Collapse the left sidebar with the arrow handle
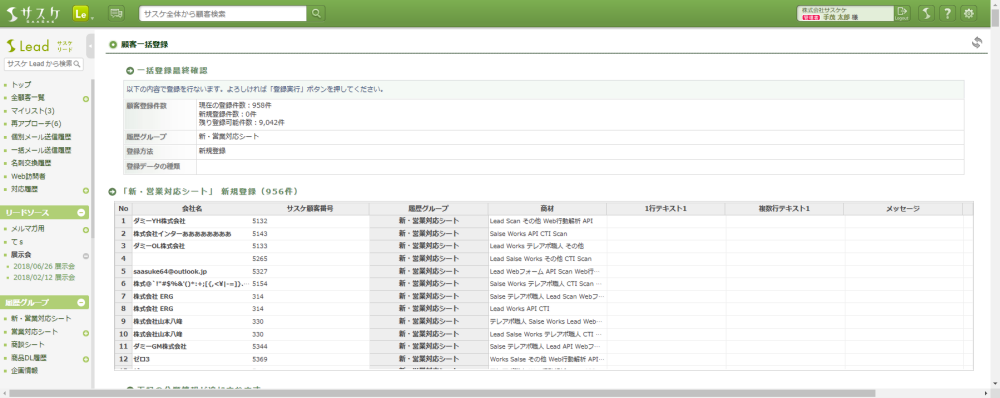This screenshot has width=1000, height=398. pos(91,46)
